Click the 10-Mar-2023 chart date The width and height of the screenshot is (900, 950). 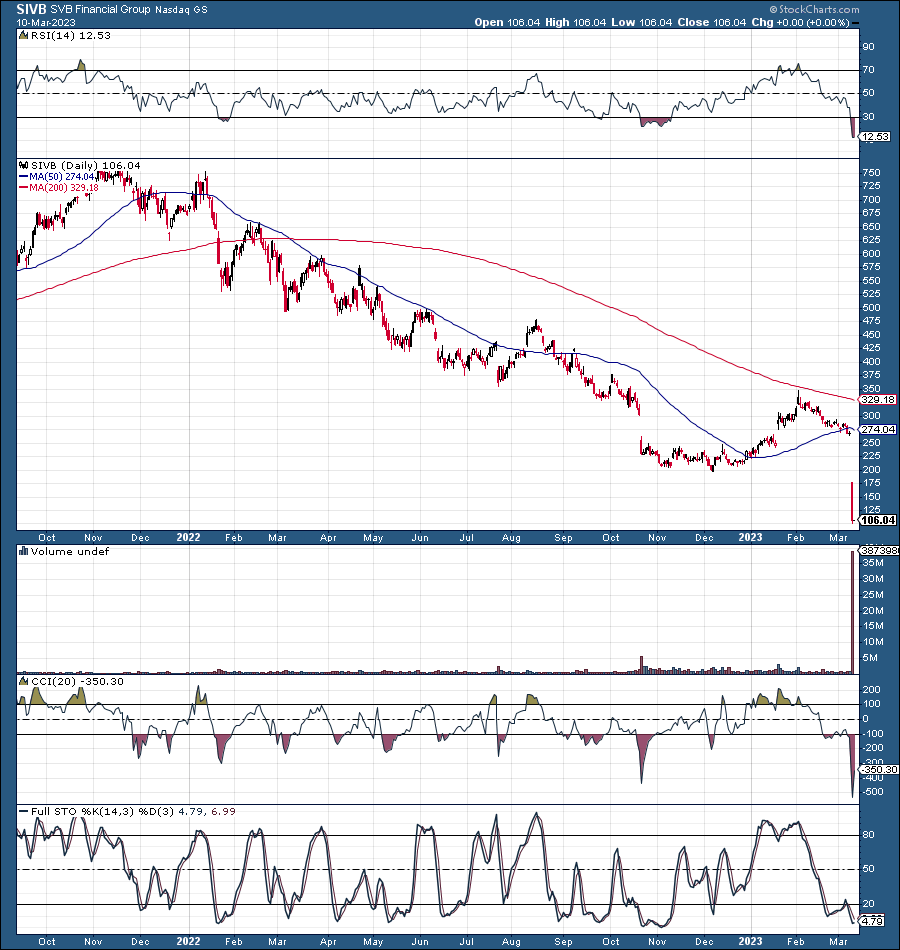tap(46, 22)
